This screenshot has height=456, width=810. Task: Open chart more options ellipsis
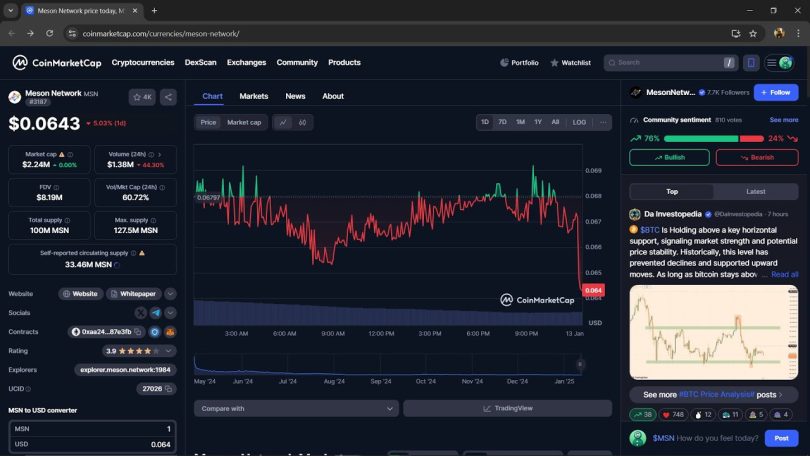(603, 122)
